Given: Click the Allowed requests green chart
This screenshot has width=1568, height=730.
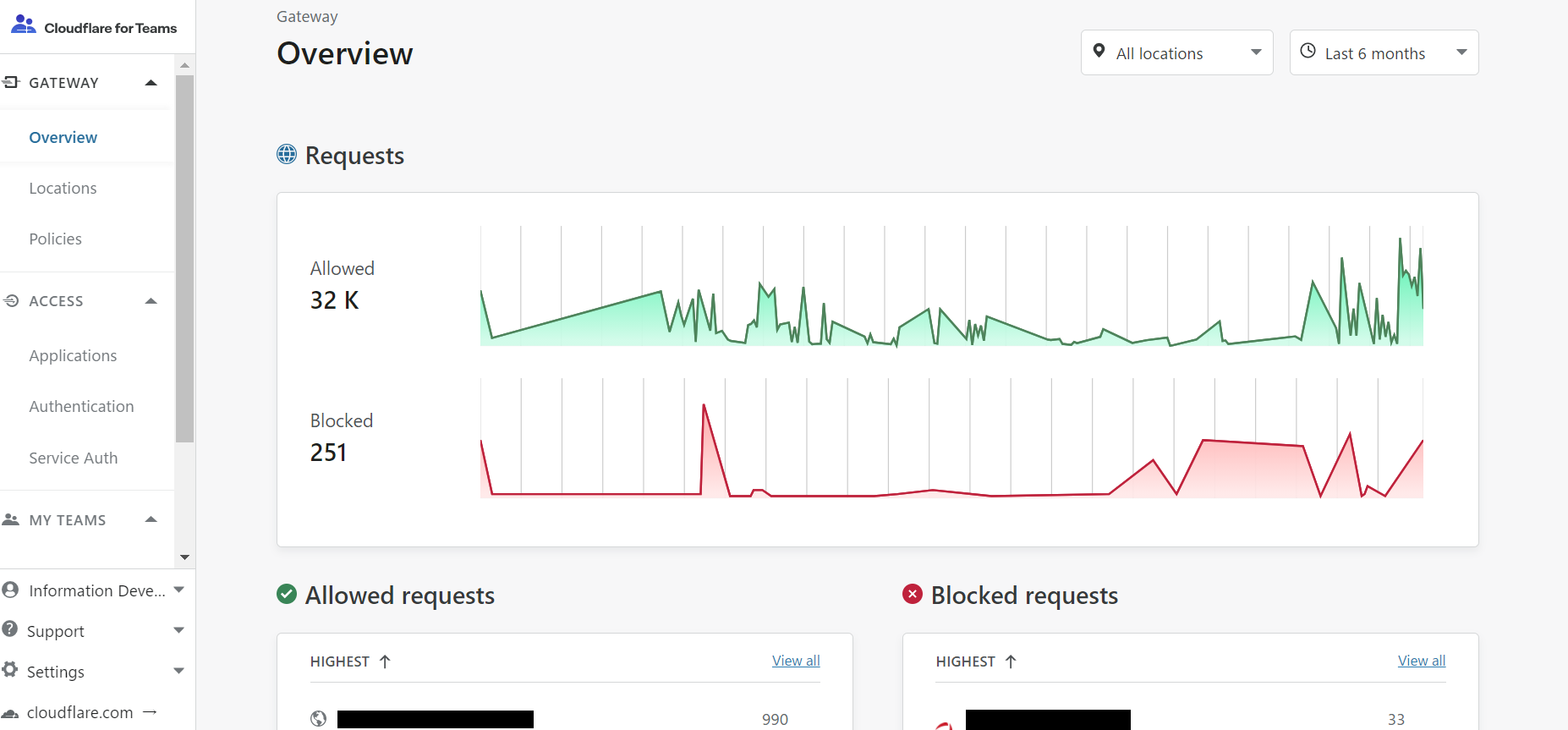Looking at the screenshot, I should click(x=951, y=286).
